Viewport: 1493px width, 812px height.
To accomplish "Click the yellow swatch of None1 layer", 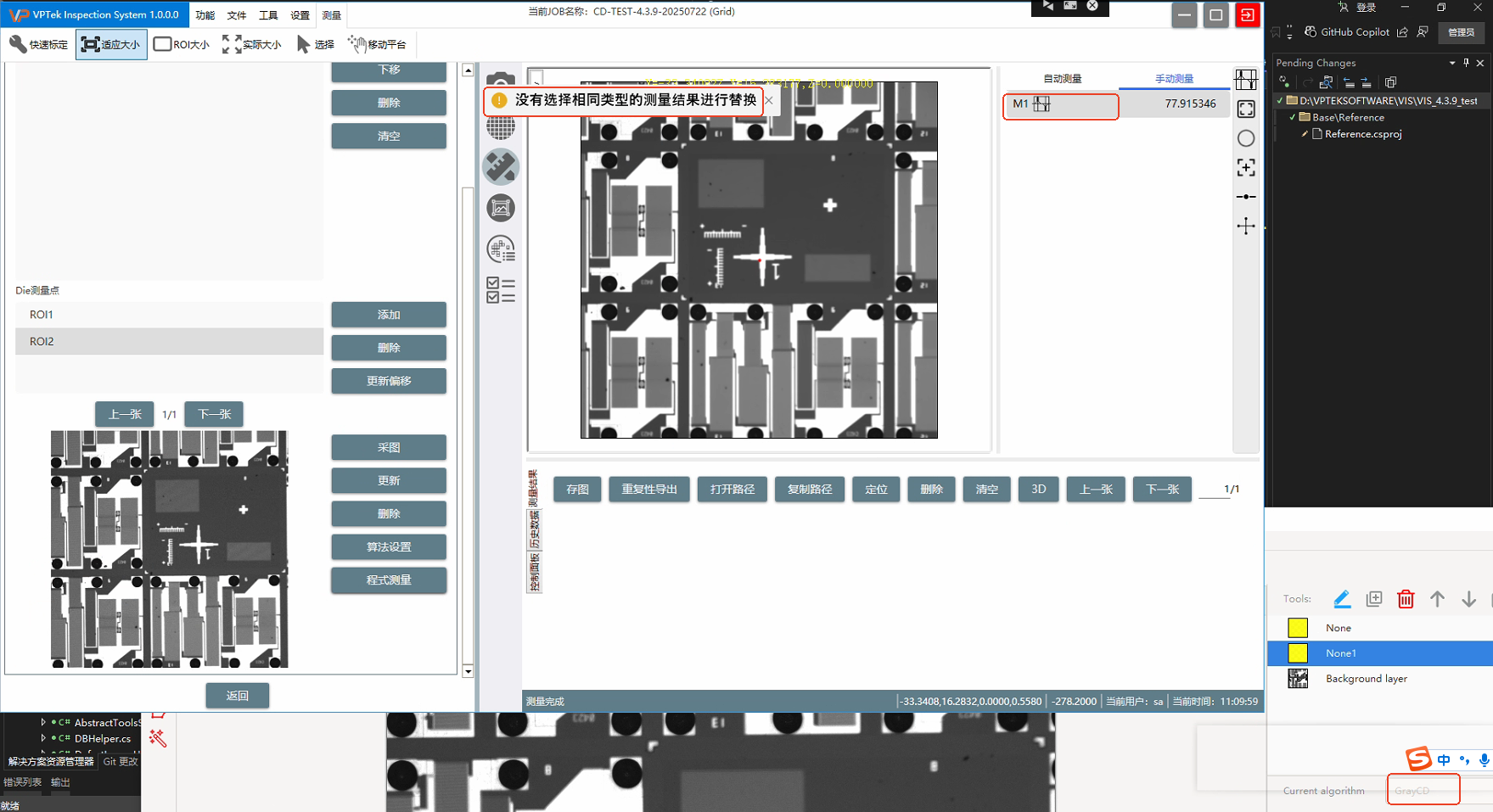I will [1298, 653].
